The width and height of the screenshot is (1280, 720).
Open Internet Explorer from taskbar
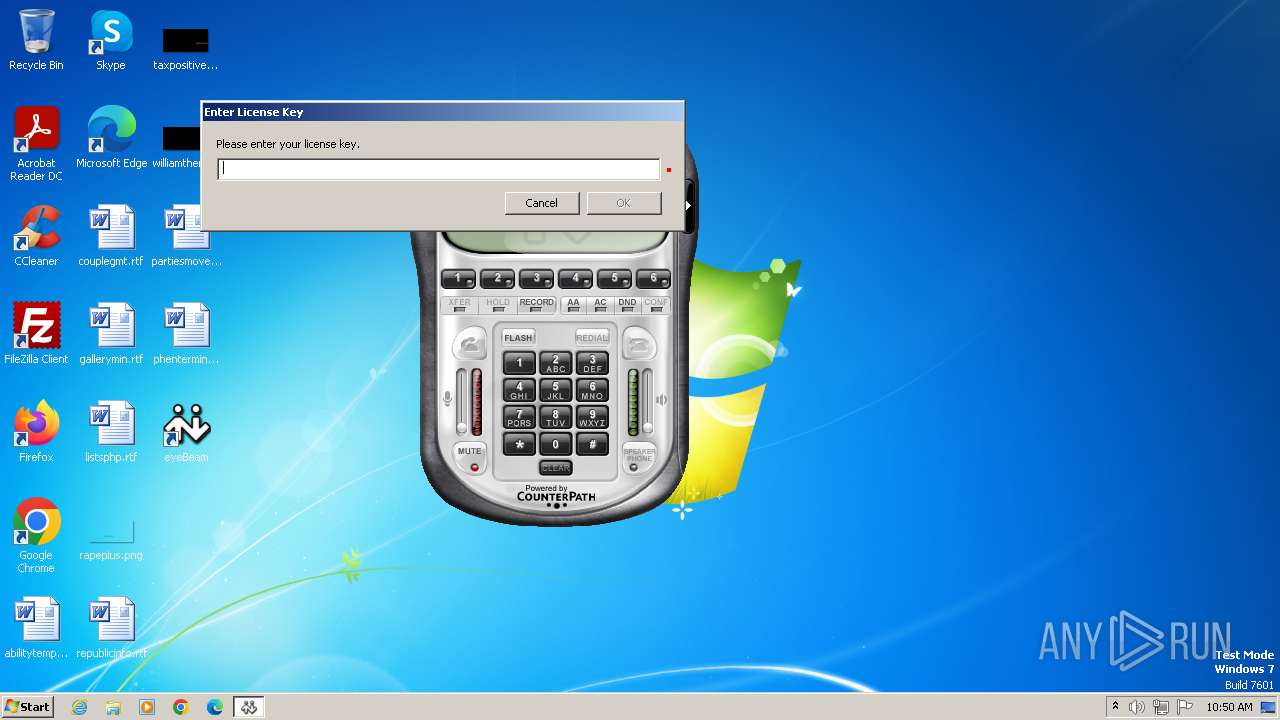pyautogui.click(x=79, y=707)
